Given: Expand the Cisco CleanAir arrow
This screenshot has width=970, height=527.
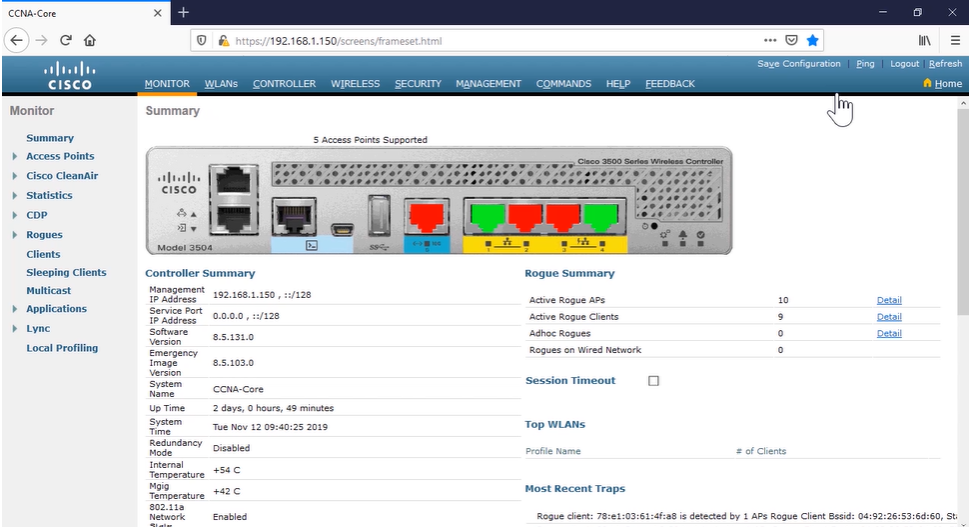Looking at the screenshot, I should pos(15,176).
